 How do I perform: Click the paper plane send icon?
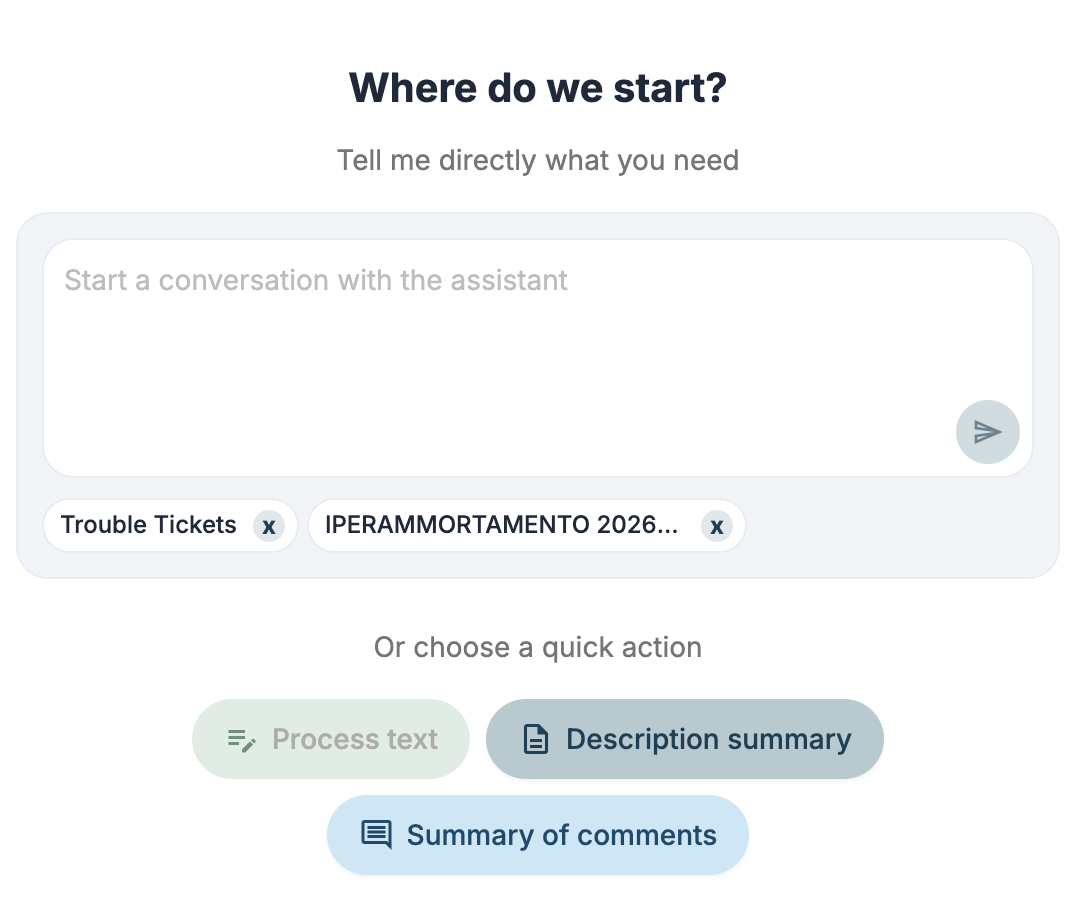[x=987, y=432]
